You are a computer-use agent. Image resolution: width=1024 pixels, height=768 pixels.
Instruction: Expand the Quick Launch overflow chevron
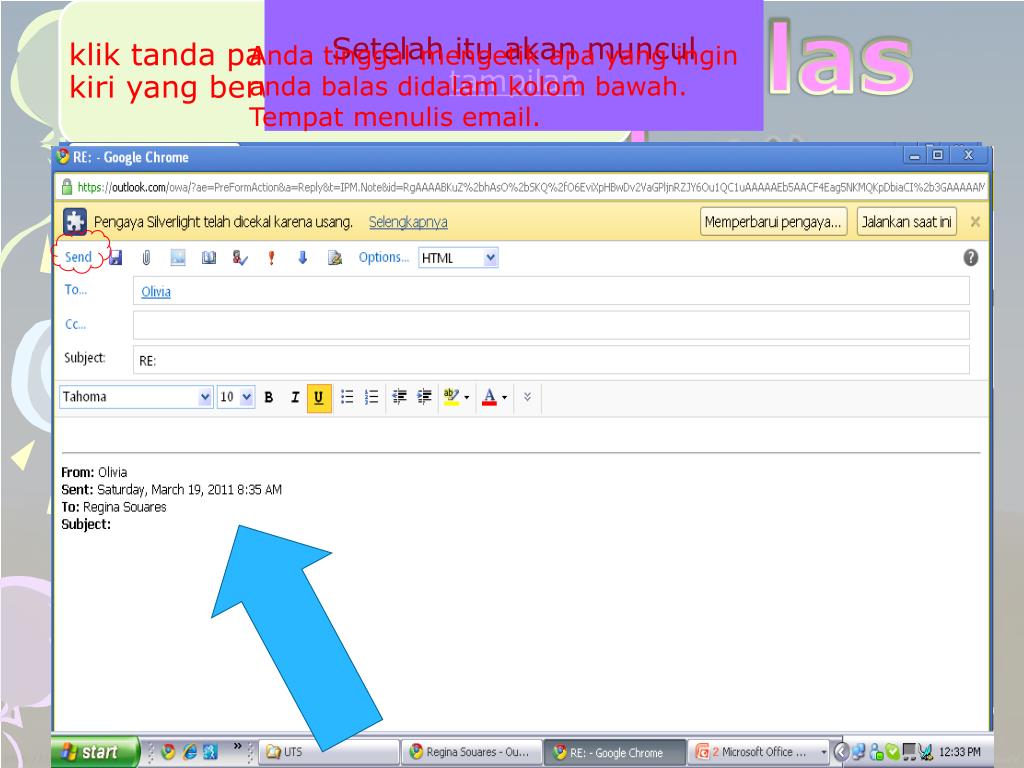(x=238, y=746)
